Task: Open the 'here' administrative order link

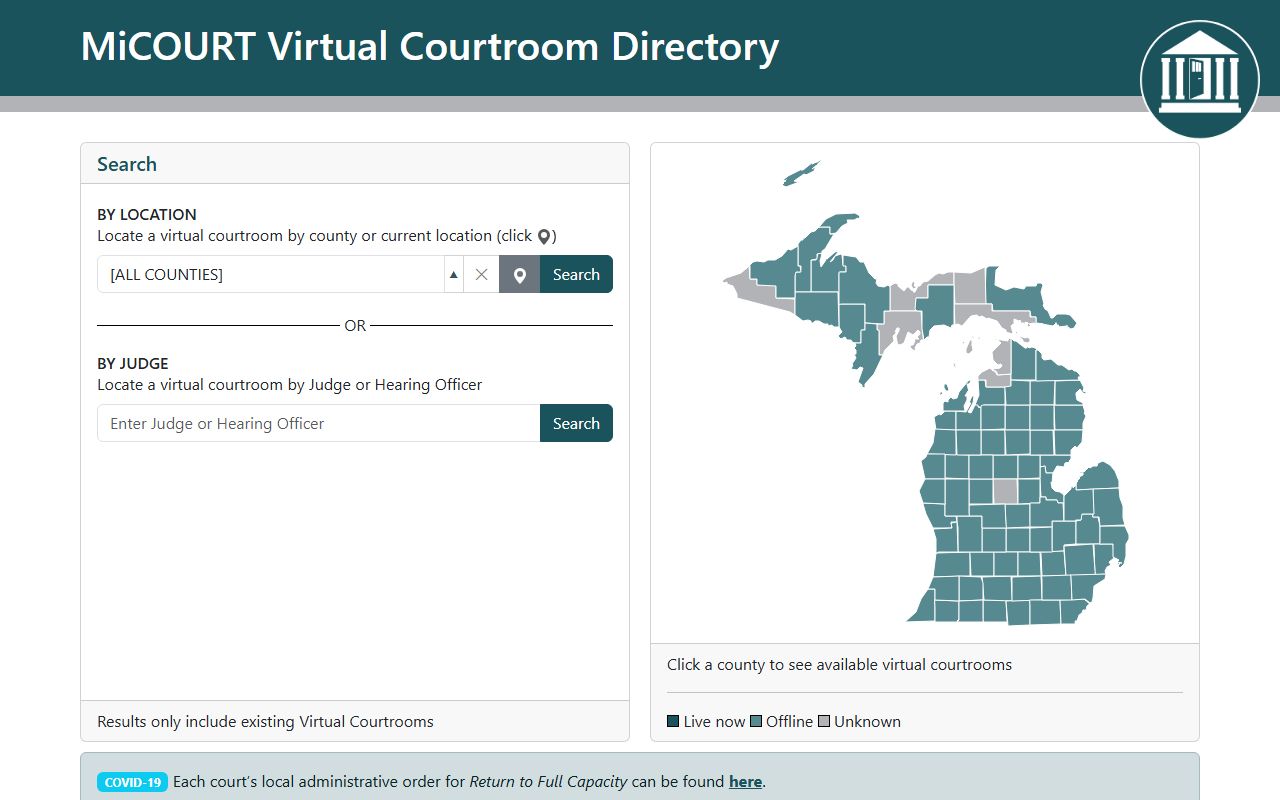Action: pos(745,781)
